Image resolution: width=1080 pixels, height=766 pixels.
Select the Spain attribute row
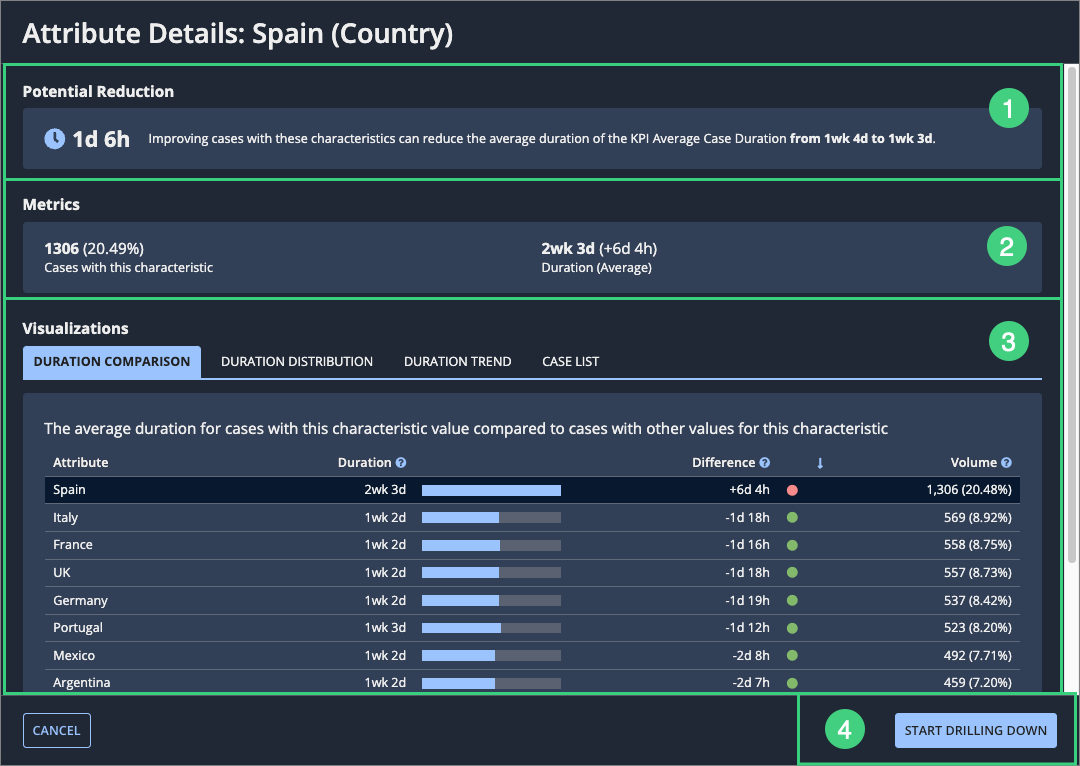coord(532,490)
